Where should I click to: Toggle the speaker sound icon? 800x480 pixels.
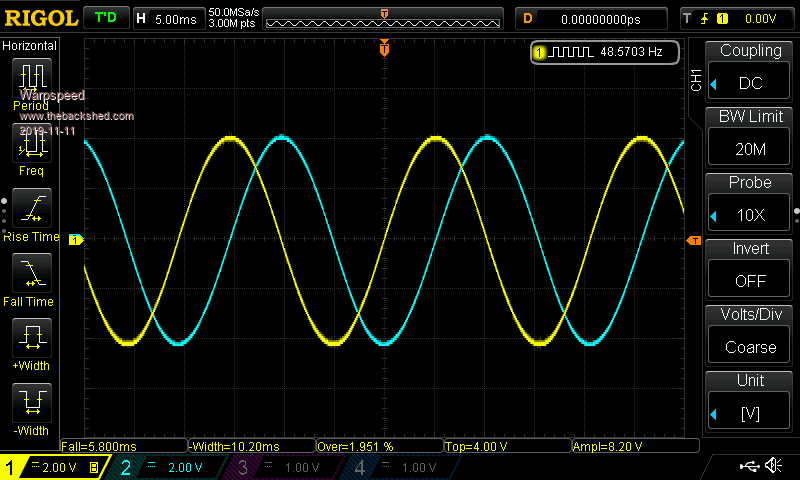[773, 466]
